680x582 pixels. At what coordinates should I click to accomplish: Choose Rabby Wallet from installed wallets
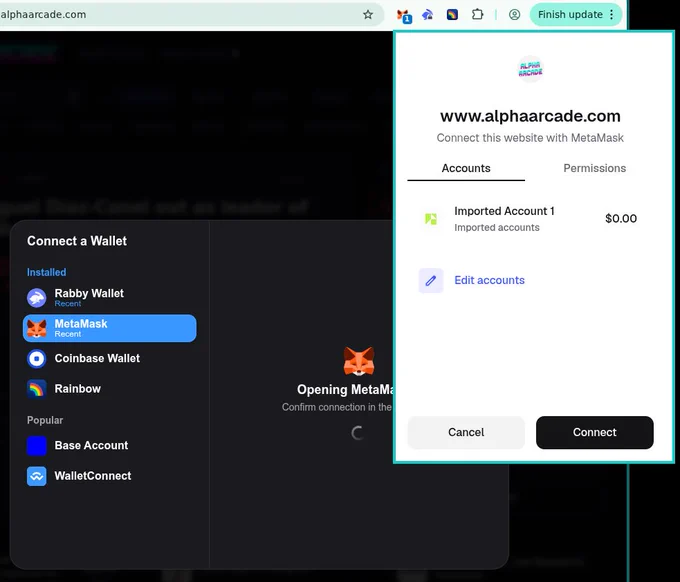pos(109,298)
